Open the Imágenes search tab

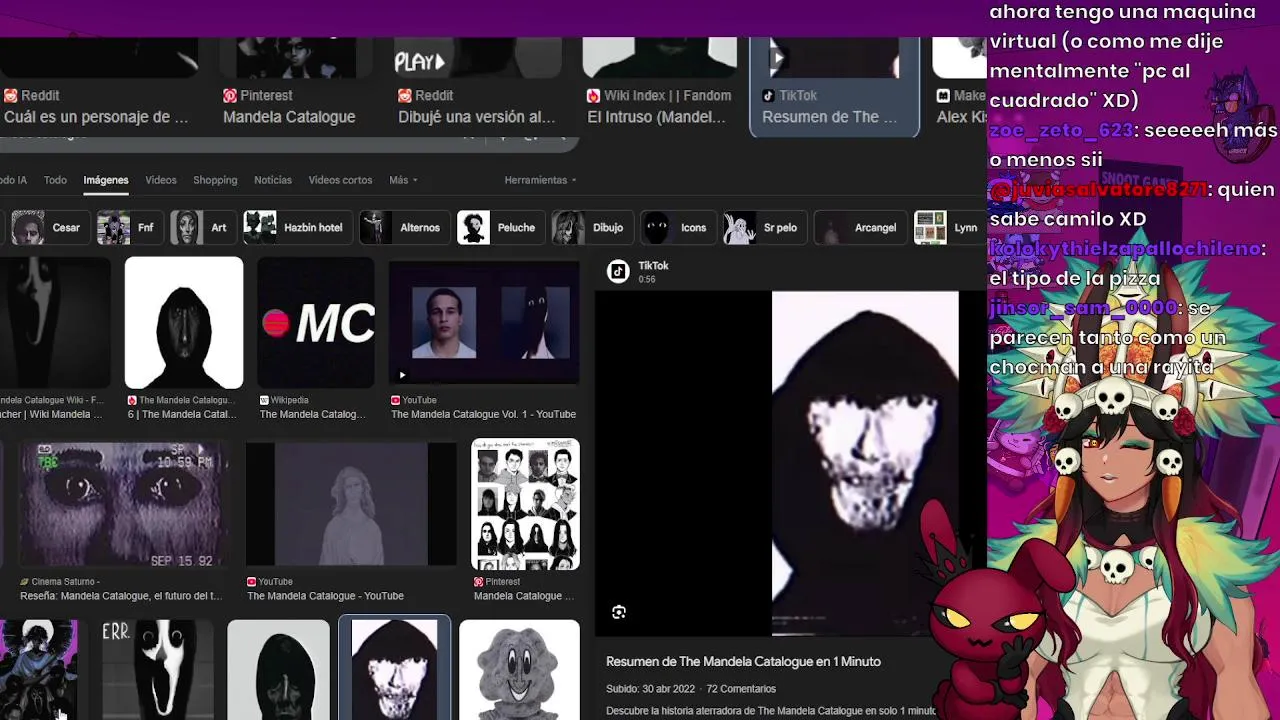tap(106, 180)
